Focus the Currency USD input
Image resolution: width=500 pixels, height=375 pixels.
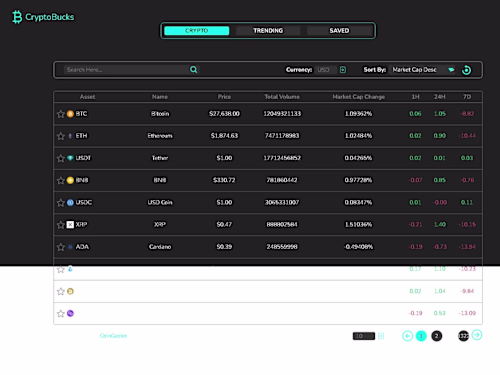pos(326,70)
